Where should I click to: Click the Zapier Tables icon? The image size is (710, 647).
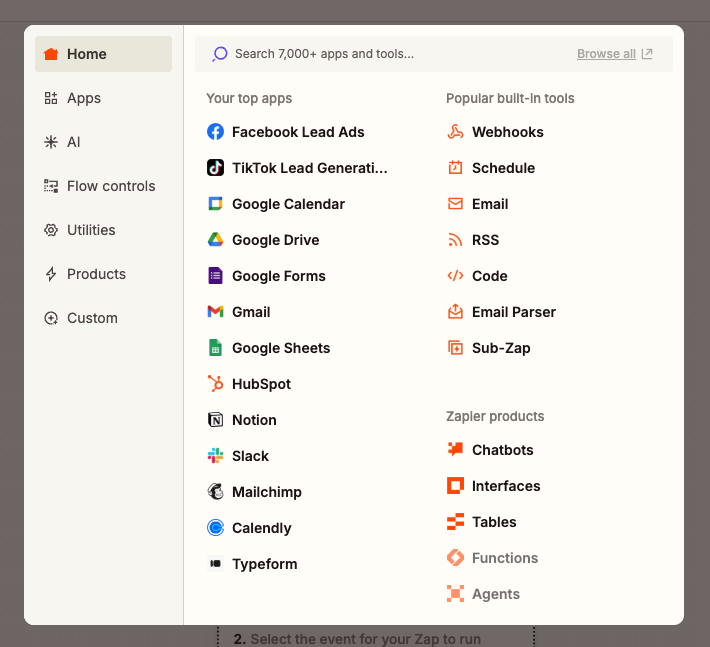tap(455, 522)
